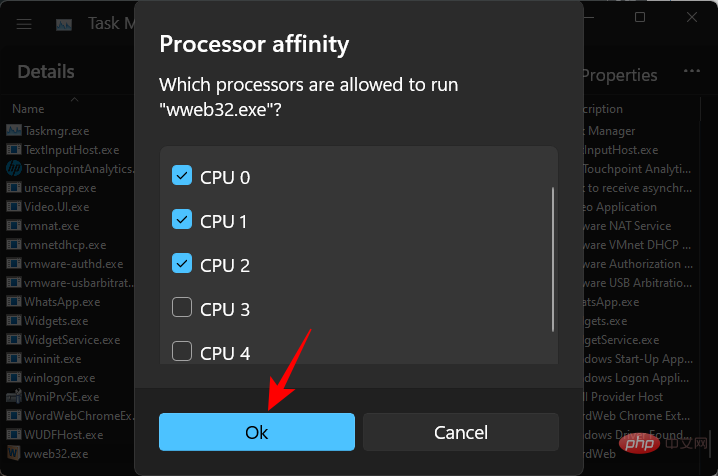Uncheck the CPU 0 checkbox
The height and width of the screenshot is (476, 718).
182,175
